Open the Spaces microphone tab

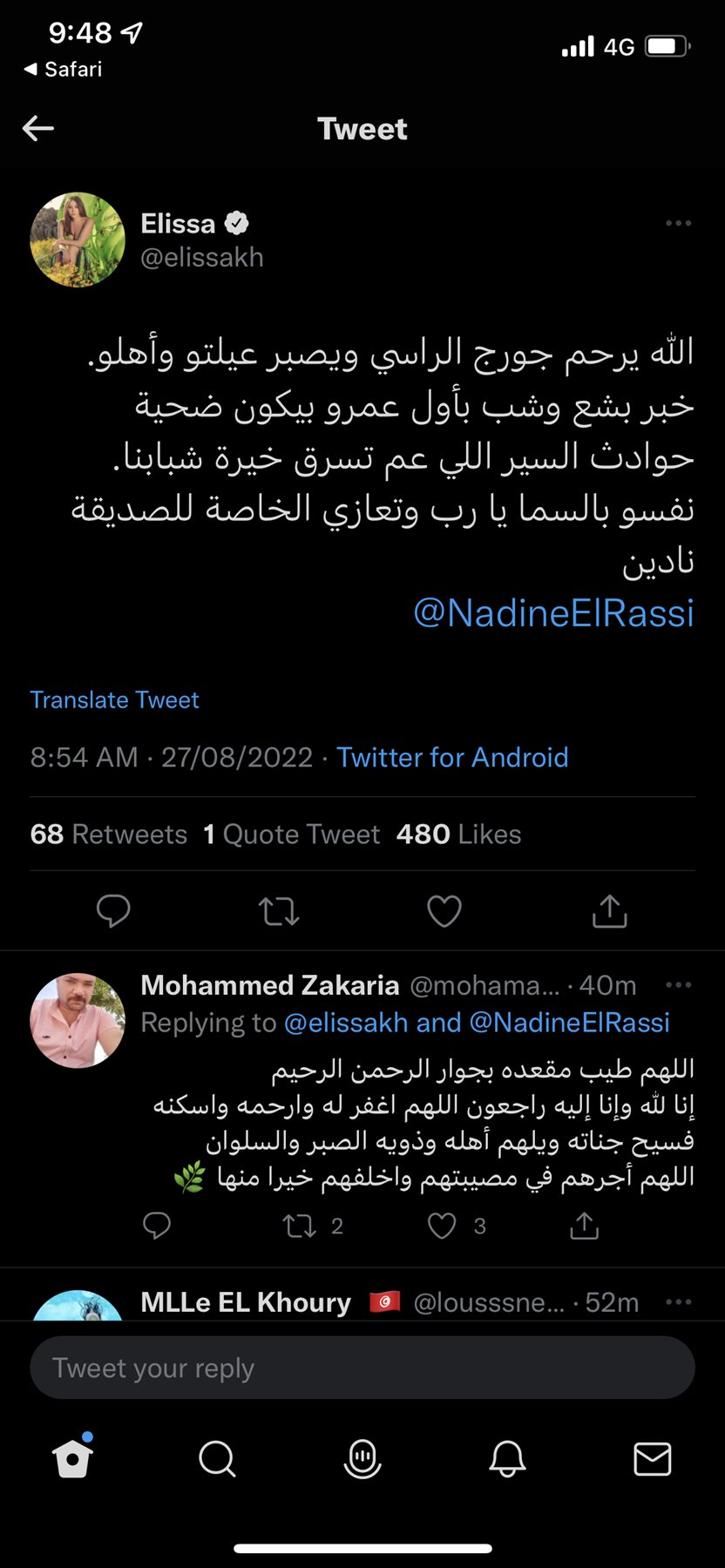pos(362,1457)
